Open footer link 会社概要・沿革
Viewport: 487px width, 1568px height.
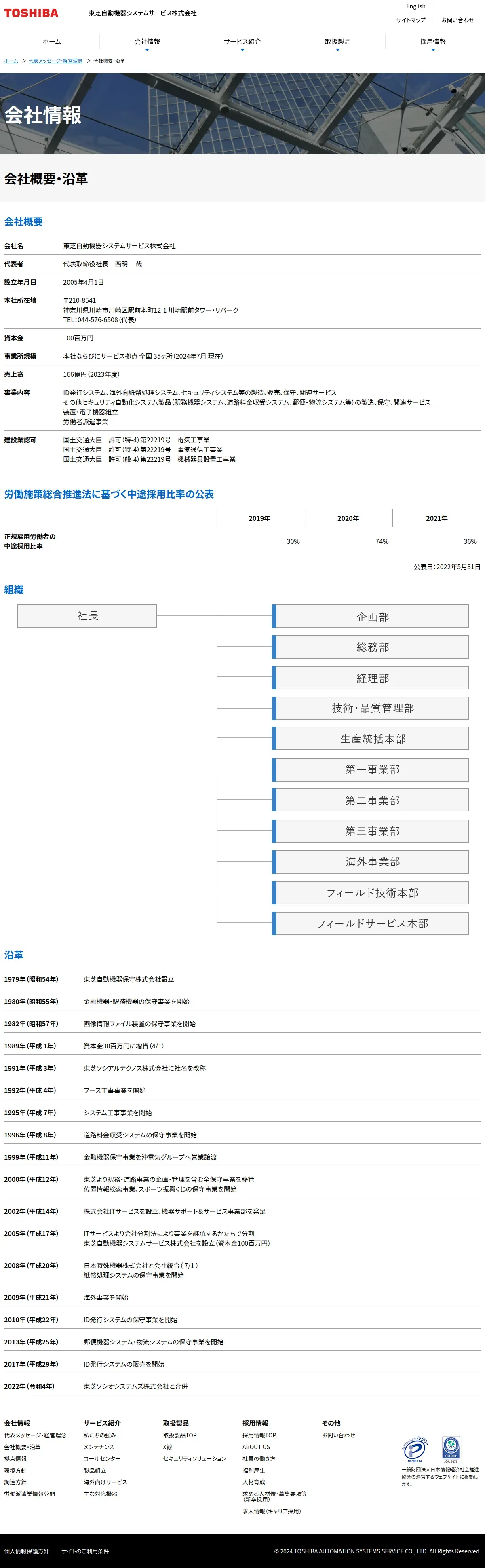23,1447
